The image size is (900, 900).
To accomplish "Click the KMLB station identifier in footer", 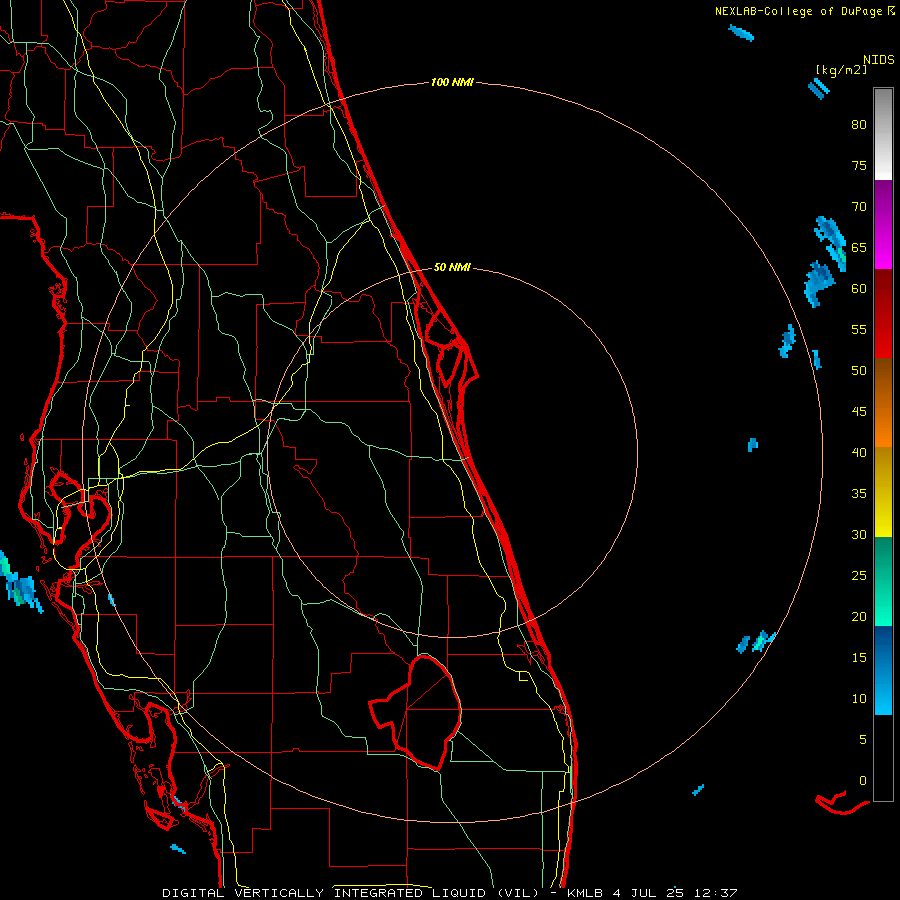I will click(x=585, y=893).
